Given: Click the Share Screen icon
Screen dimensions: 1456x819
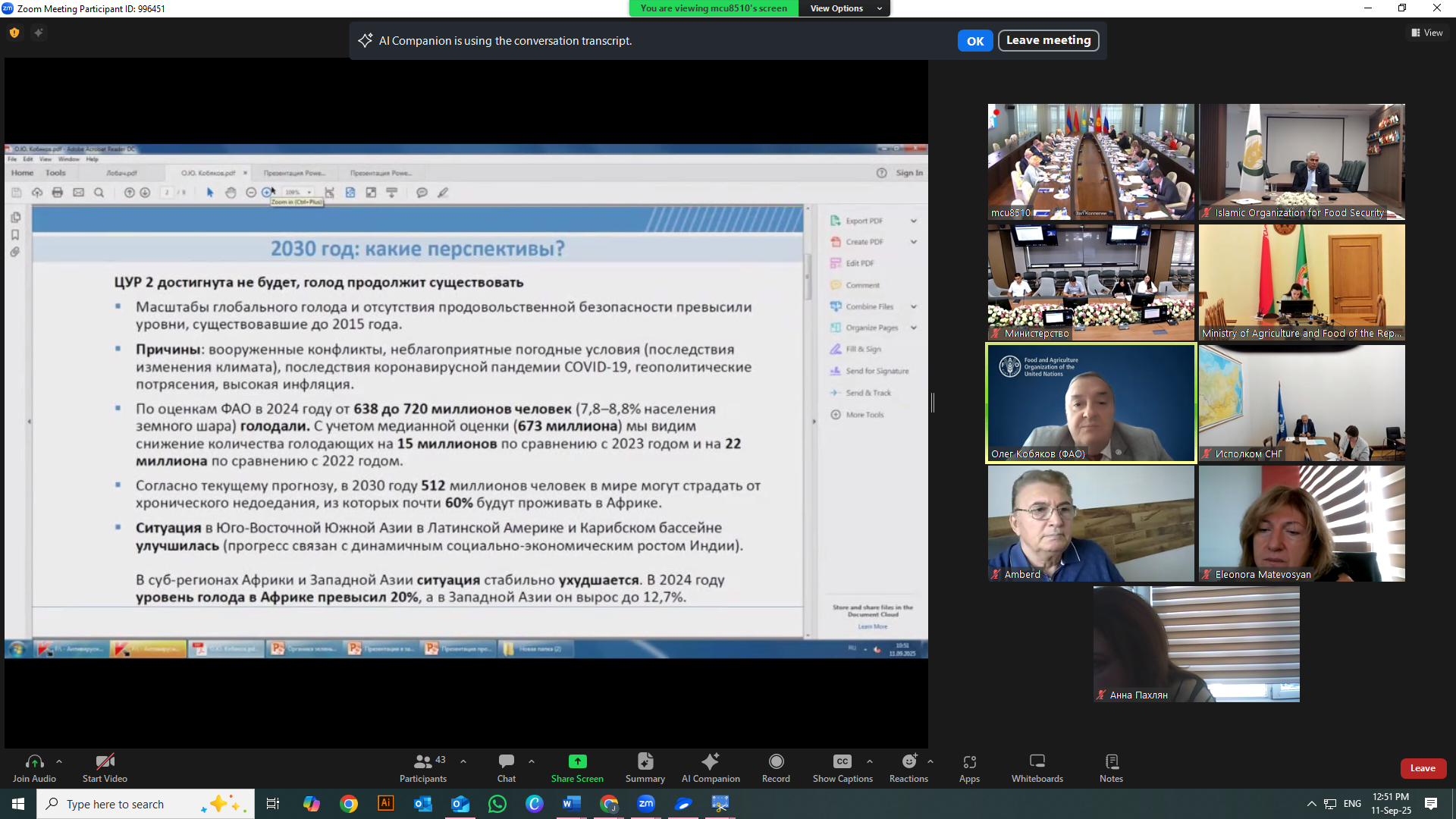Looking at the screenshot, I should tap(577, 762).
